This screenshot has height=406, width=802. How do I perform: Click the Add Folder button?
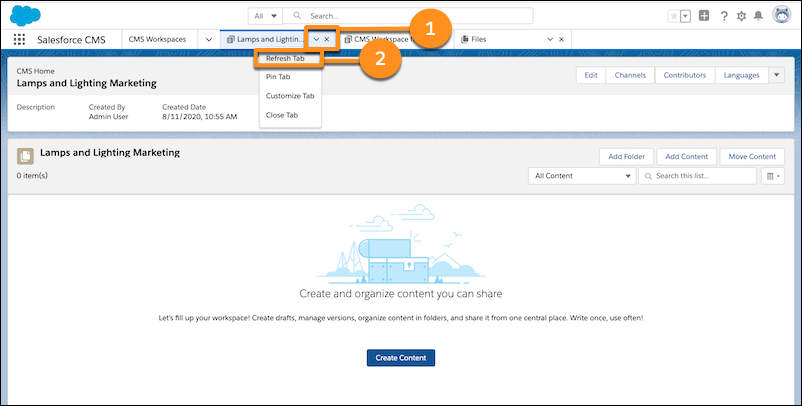click(x=627, y=156)
